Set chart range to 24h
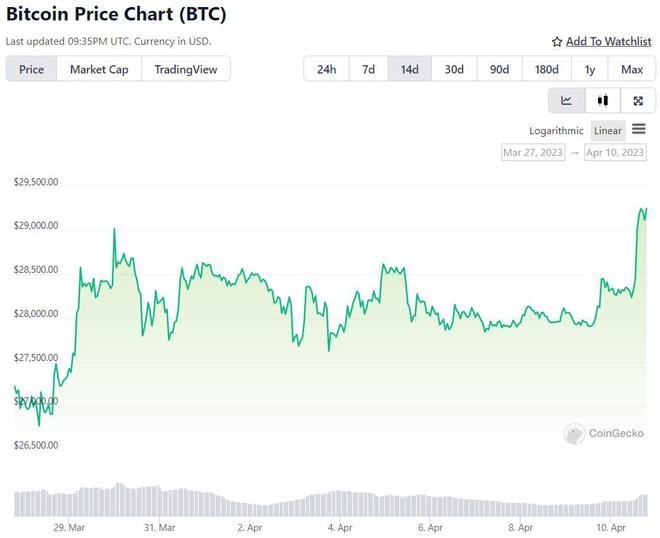This screenshot has height=538, width=660. (x=326, y=69)
